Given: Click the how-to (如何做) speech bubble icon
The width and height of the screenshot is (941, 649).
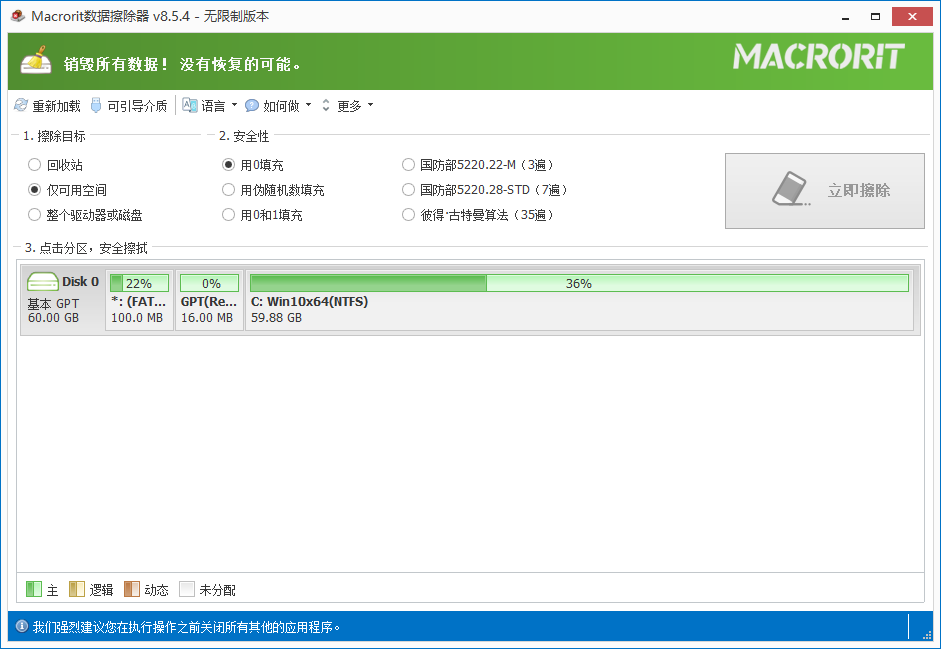Looking at the screenshot, I should click(x=252, y=106).
